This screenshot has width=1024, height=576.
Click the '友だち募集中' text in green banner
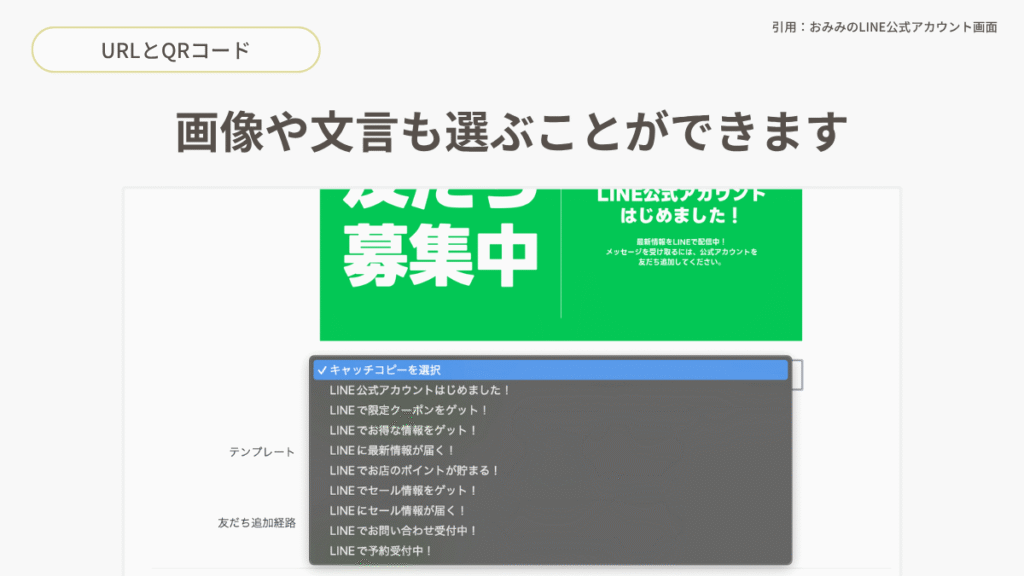pos(440,240)
